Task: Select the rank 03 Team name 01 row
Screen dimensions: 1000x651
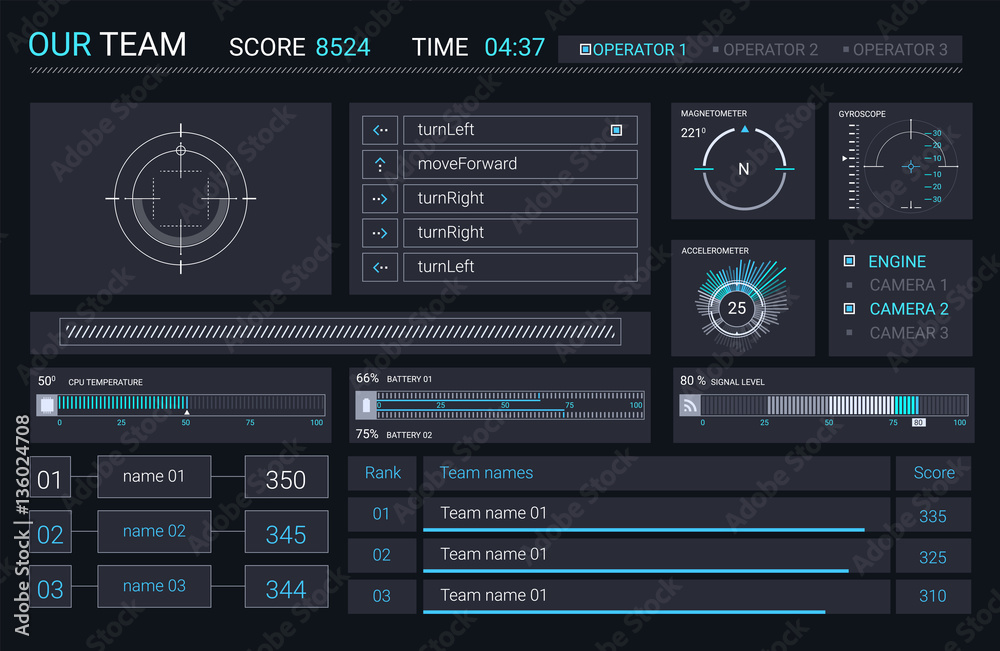Action: pos(656,597)
